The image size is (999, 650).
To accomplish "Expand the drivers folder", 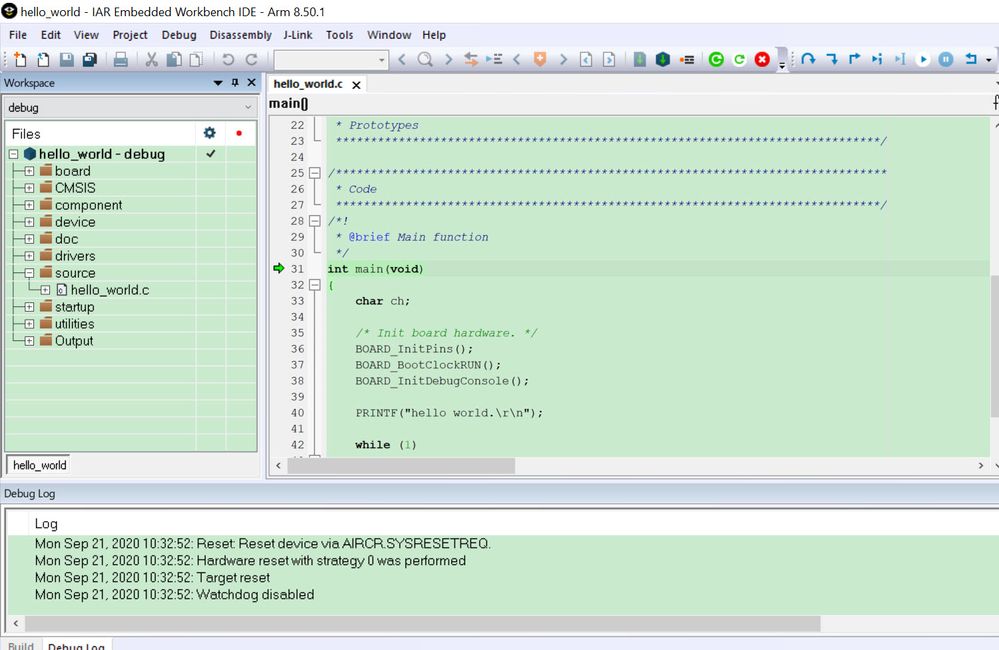I will [29, 256].
